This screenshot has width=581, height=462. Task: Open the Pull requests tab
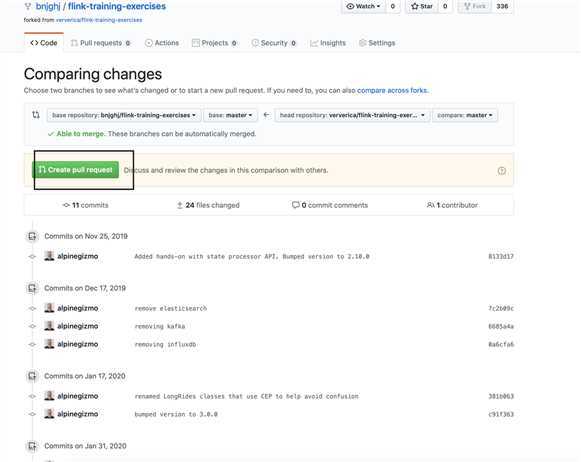(100, 43)
